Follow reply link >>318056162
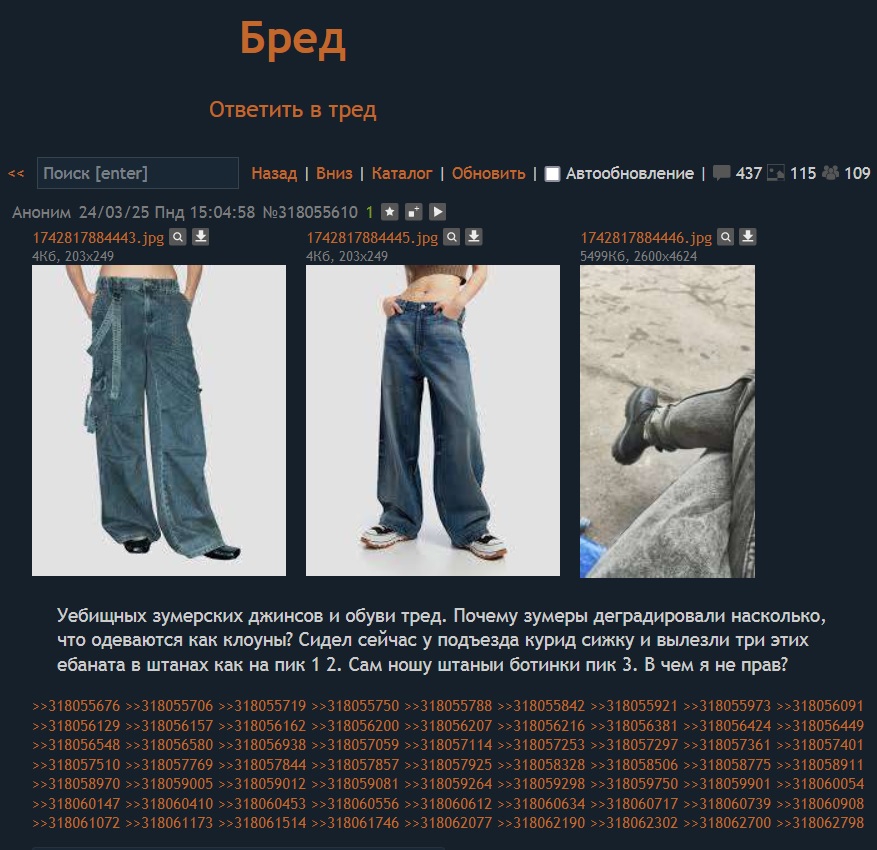The width and height of the screenshot is (877, 850). point(262,726)
